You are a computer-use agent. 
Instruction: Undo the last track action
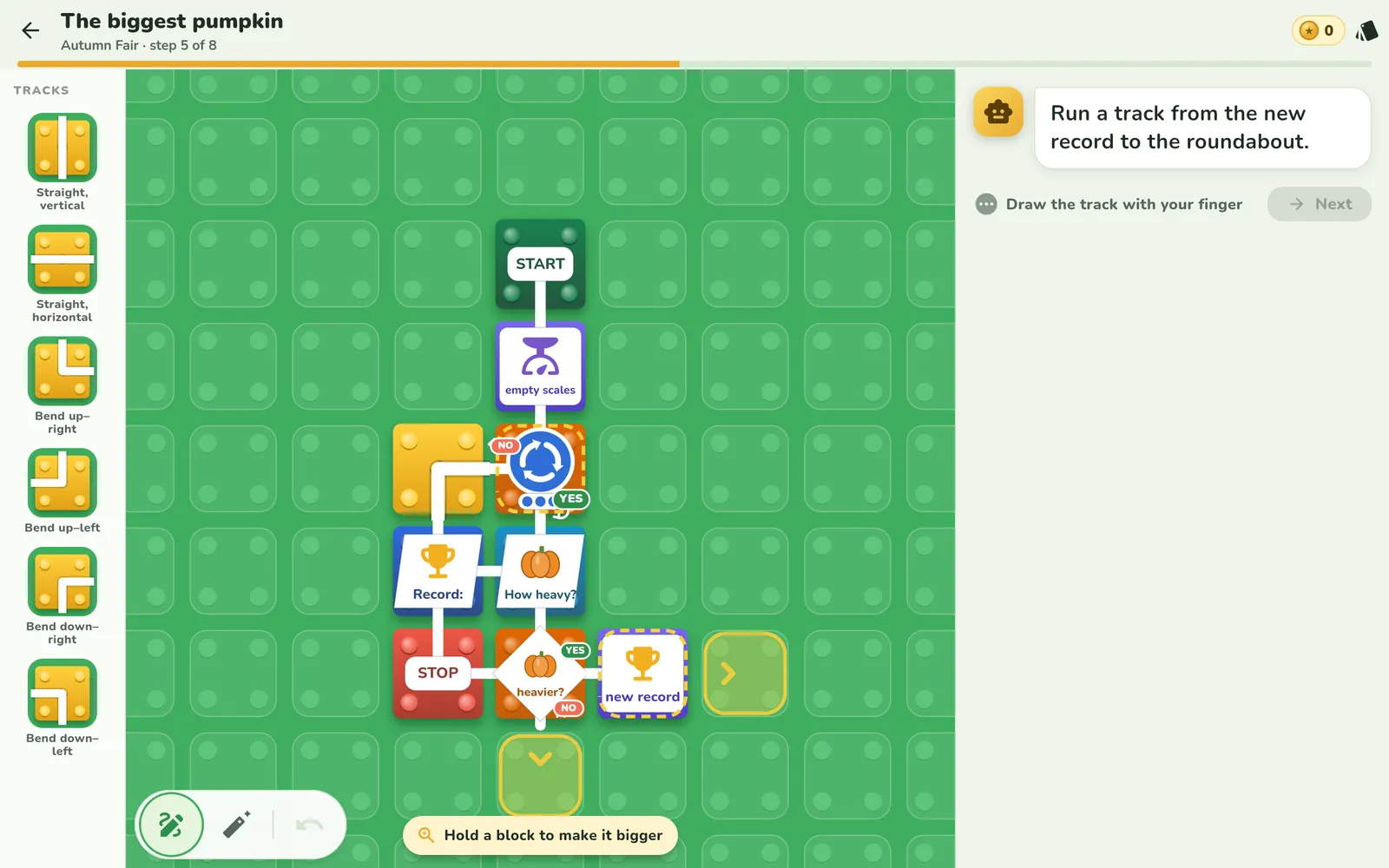coord(310,825)
